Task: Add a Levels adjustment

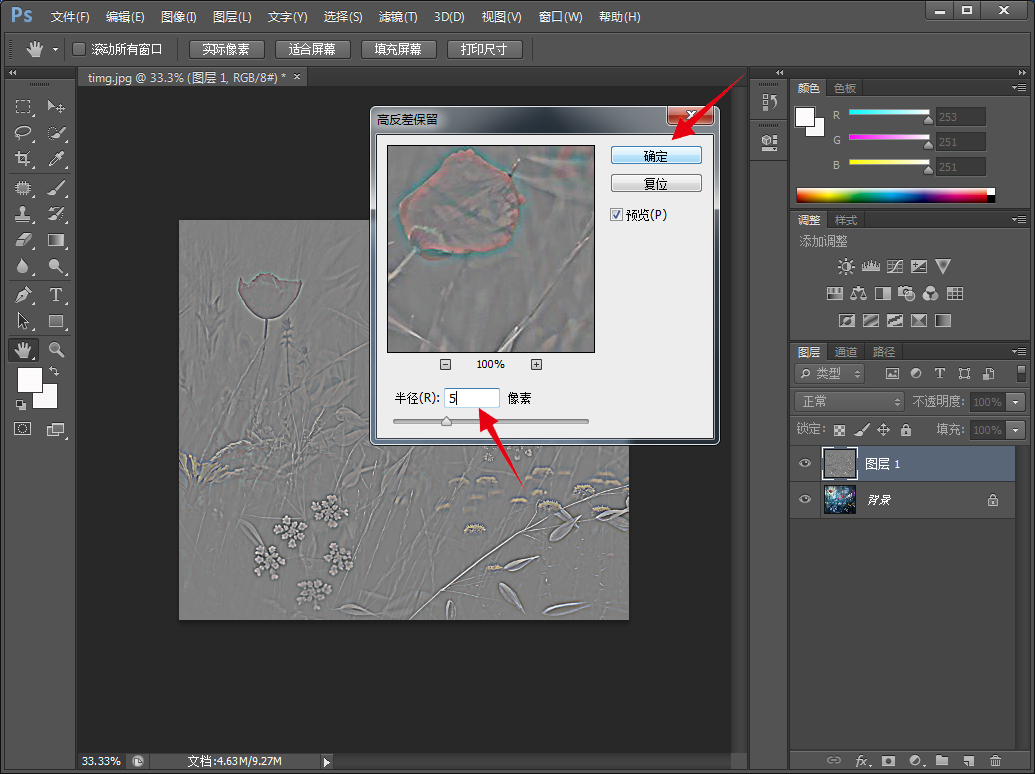Action: coord(871,267)
